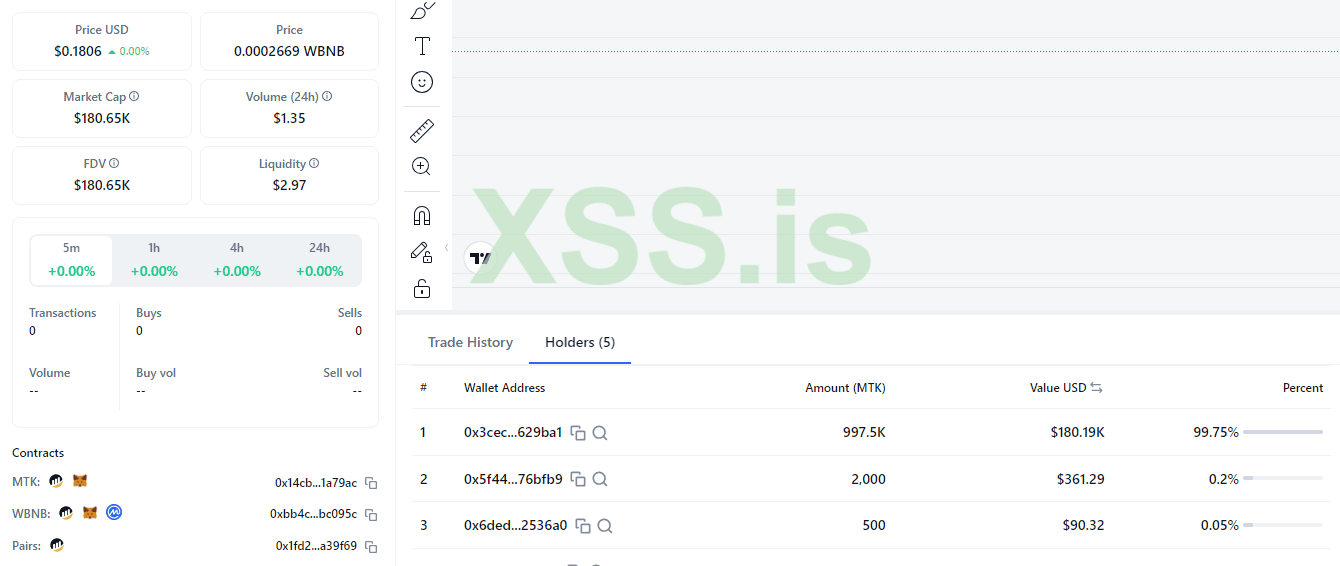
Task: Toggle Magnet mode on chart toolbar
Action: tap(422, 216)
